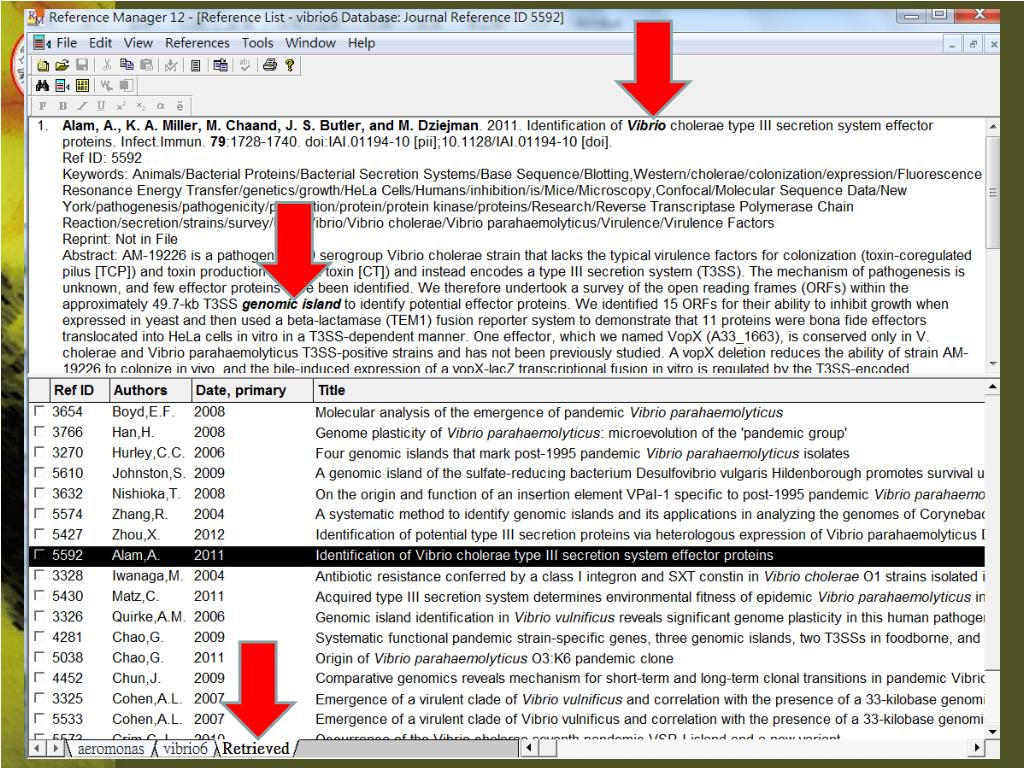The width and height of the screenshot is (1024, 768).
Task: Open the Edit menu
Action: pos(101,43)
